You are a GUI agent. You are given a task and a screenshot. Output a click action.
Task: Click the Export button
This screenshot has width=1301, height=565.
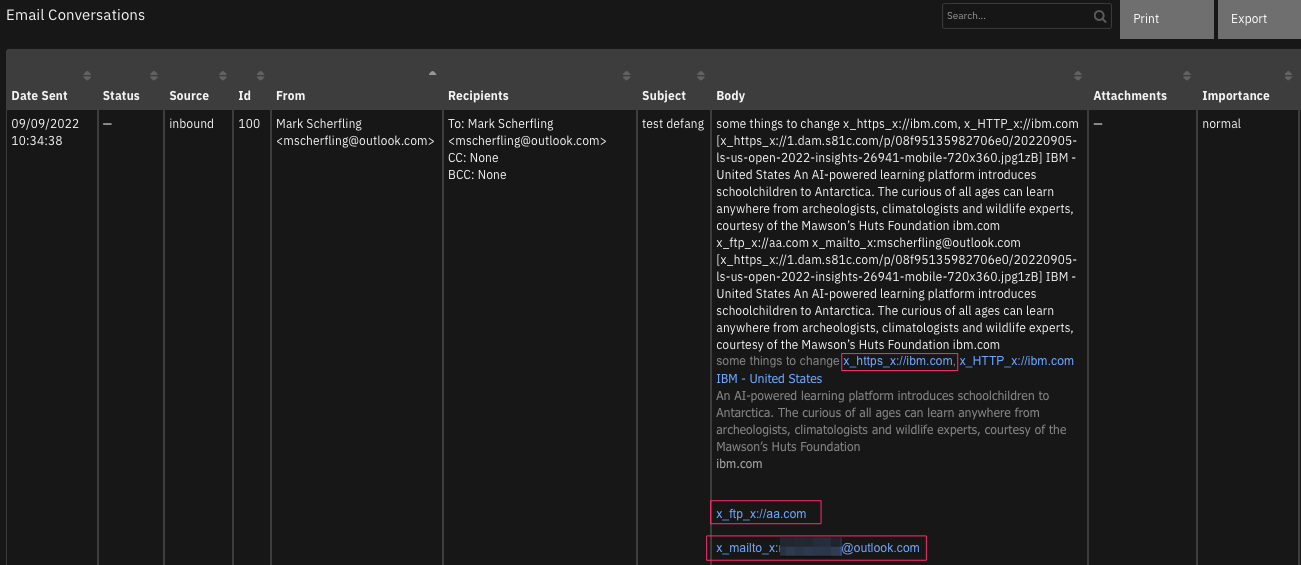(1259, 19)
